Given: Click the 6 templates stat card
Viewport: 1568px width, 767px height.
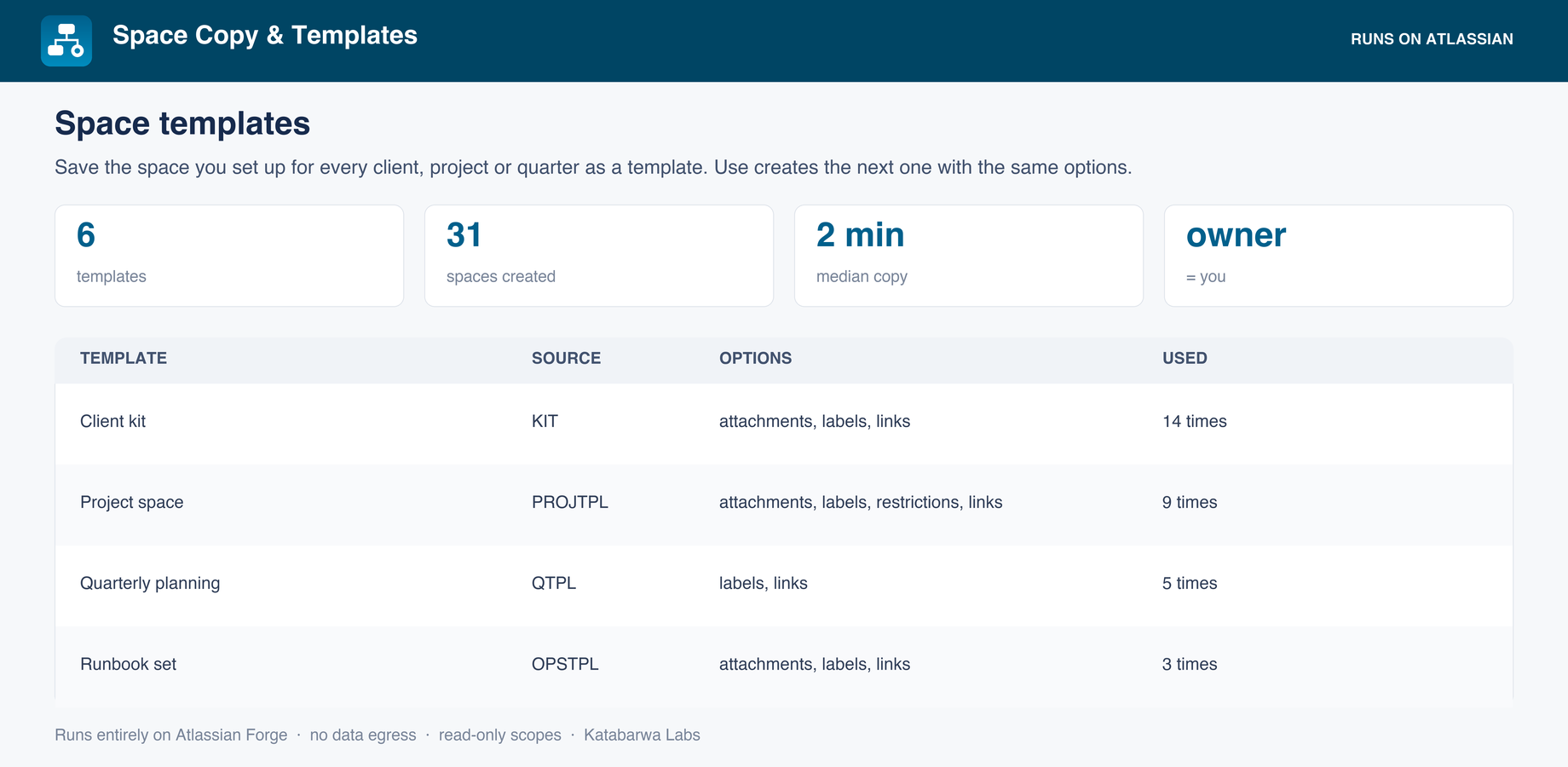Looking at the screenshot, I should 229,256.
